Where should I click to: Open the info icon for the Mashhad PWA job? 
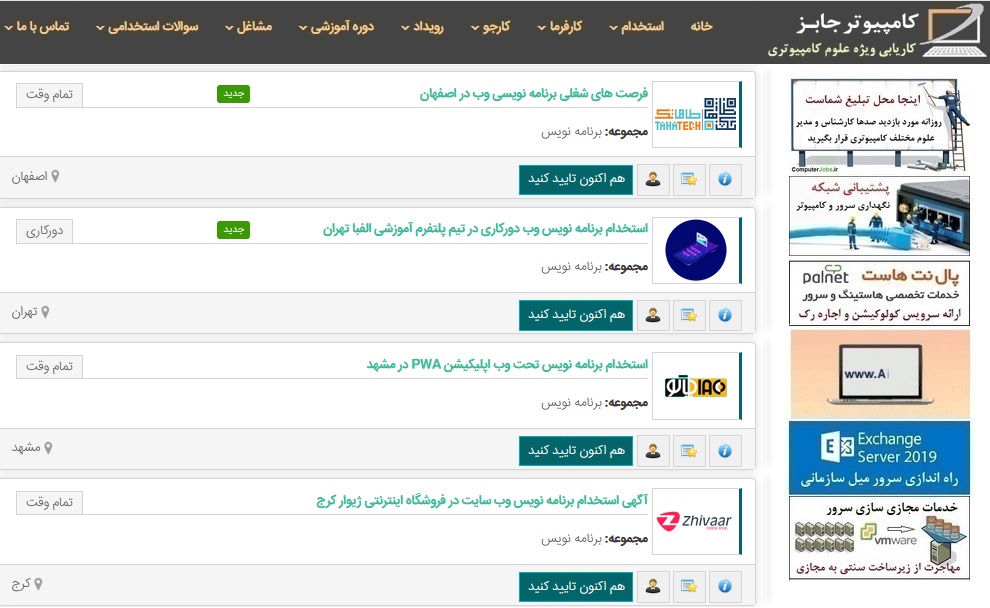coord(725,451)
